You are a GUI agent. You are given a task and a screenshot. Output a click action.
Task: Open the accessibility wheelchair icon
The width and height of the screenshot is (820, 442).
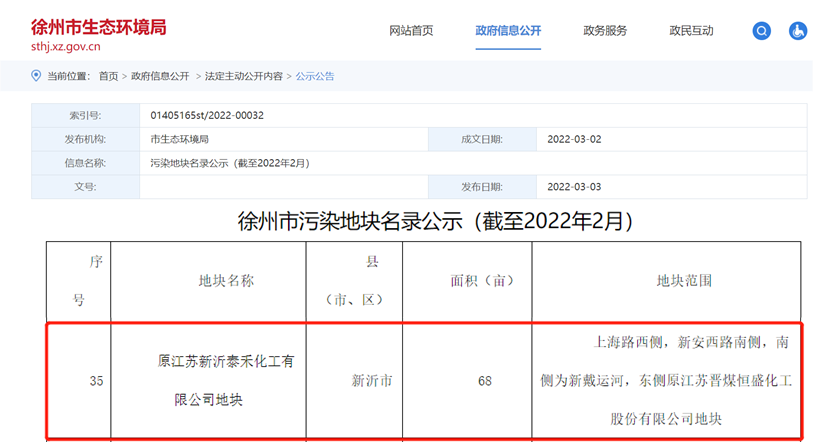pos(798,31)
